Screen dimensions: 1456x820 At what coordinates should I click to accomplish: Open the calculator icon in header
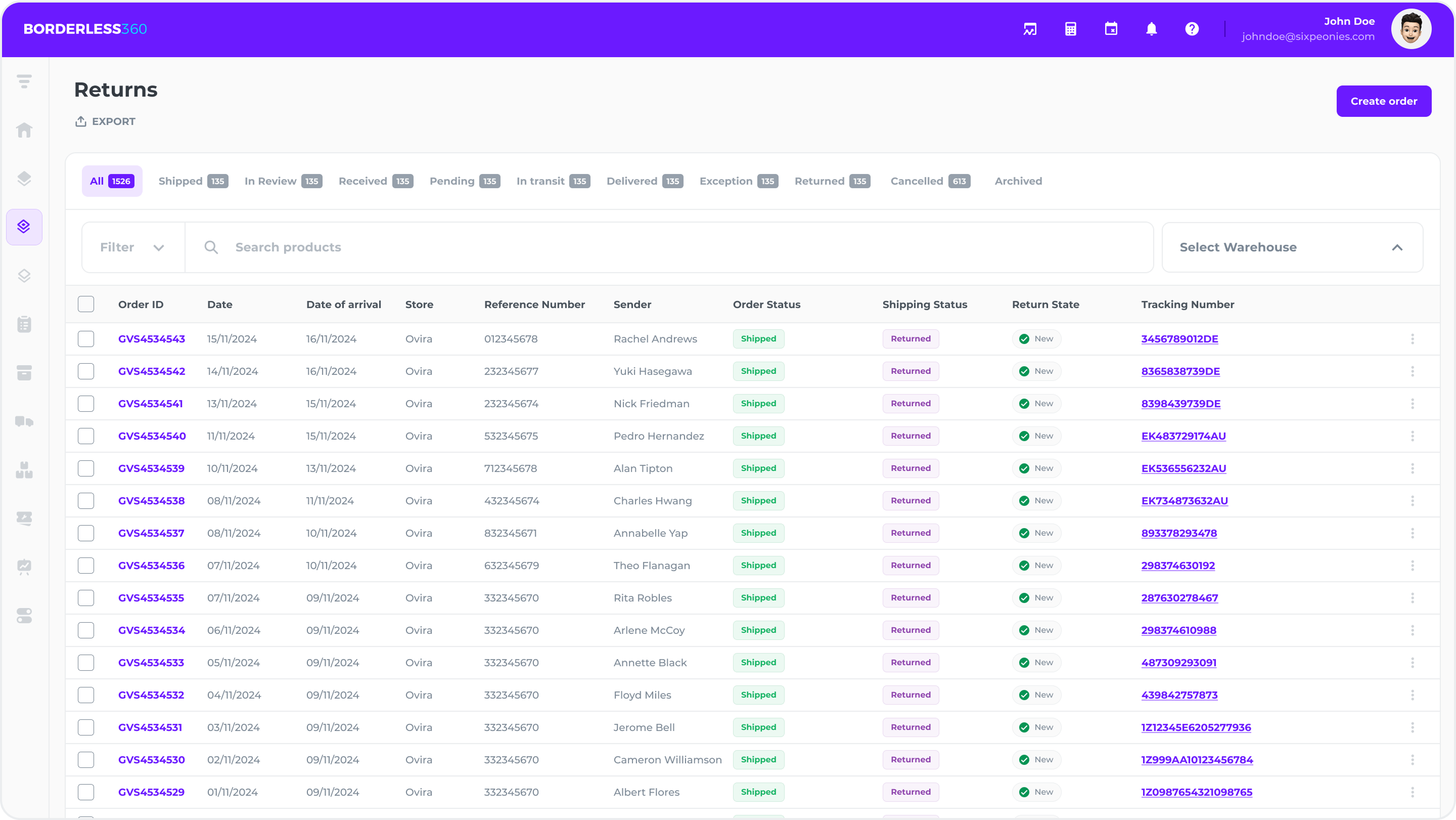(1071, 29)
